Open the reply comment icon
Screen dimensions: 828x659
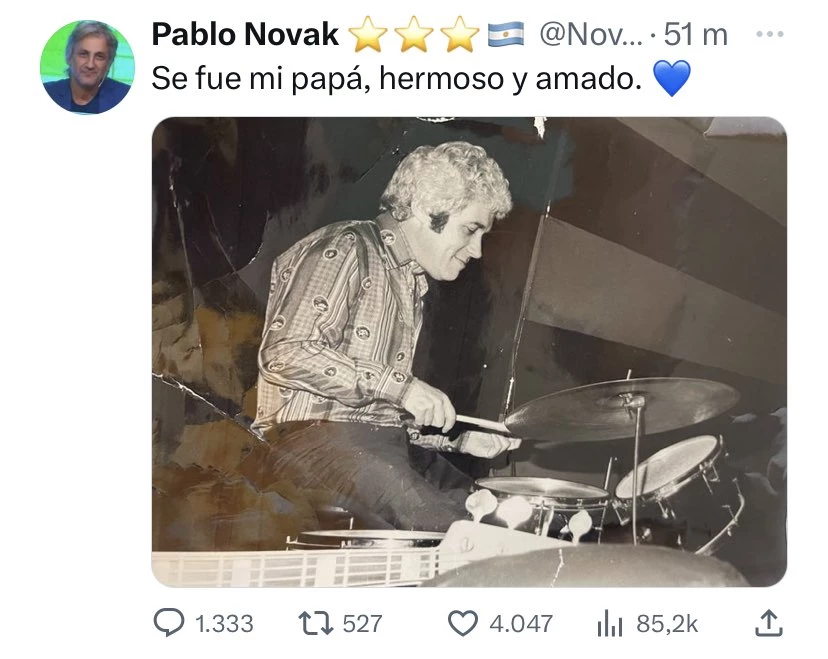169,622
